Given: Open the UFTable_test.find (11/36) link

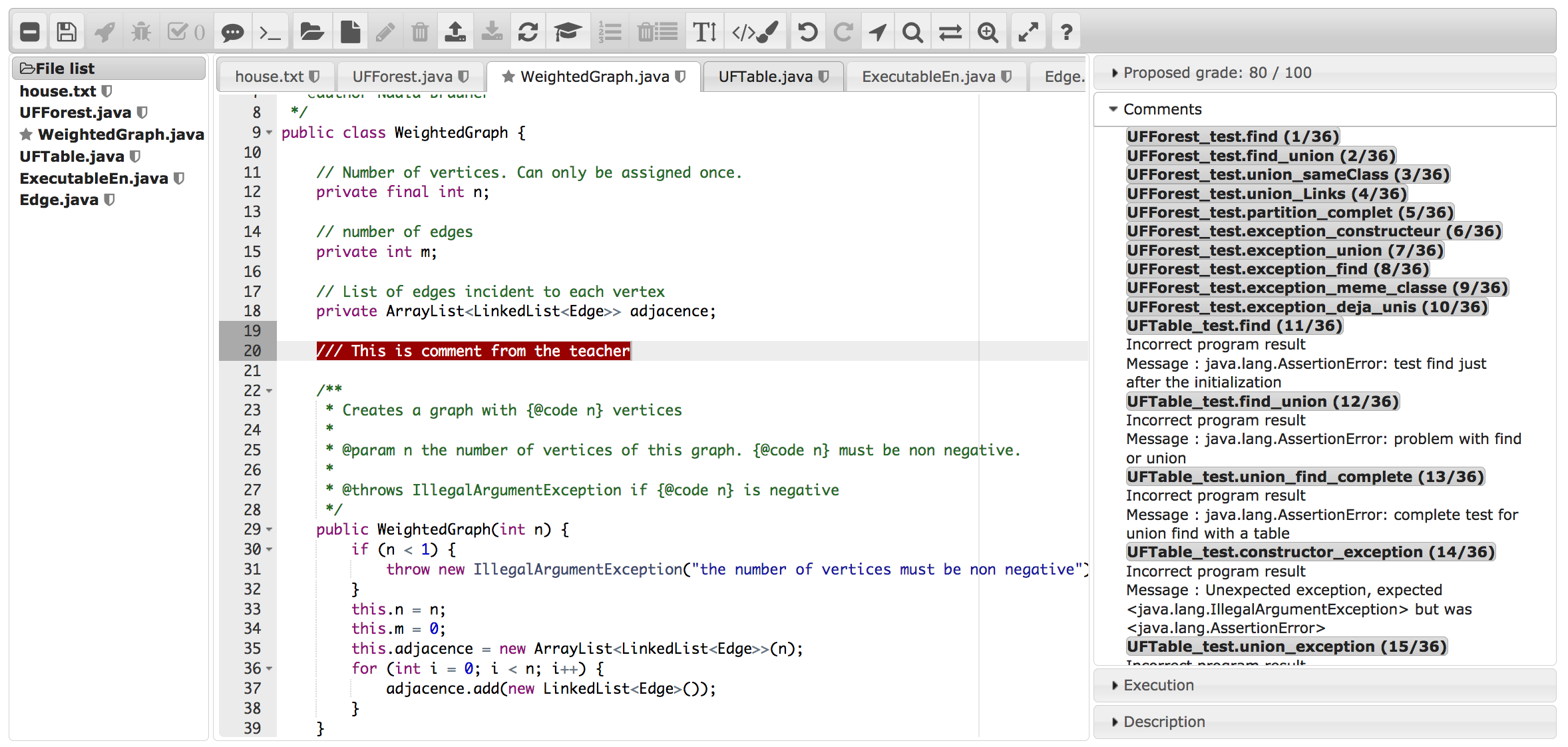Looking at the screenshot, I should (x=1235, y=326).
